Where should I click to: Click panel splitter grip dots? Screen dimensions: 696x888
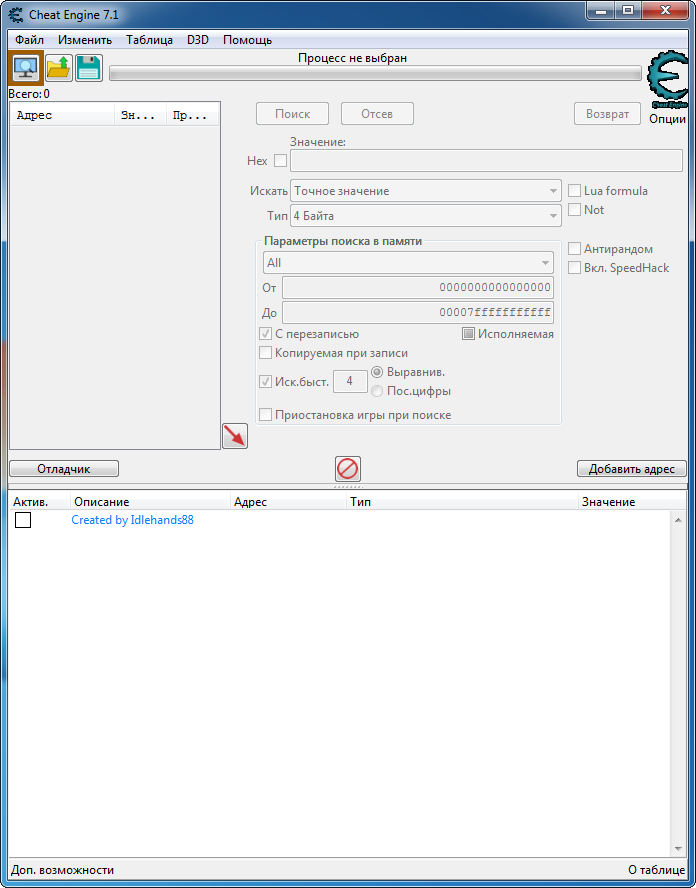[x=348, y=487]
